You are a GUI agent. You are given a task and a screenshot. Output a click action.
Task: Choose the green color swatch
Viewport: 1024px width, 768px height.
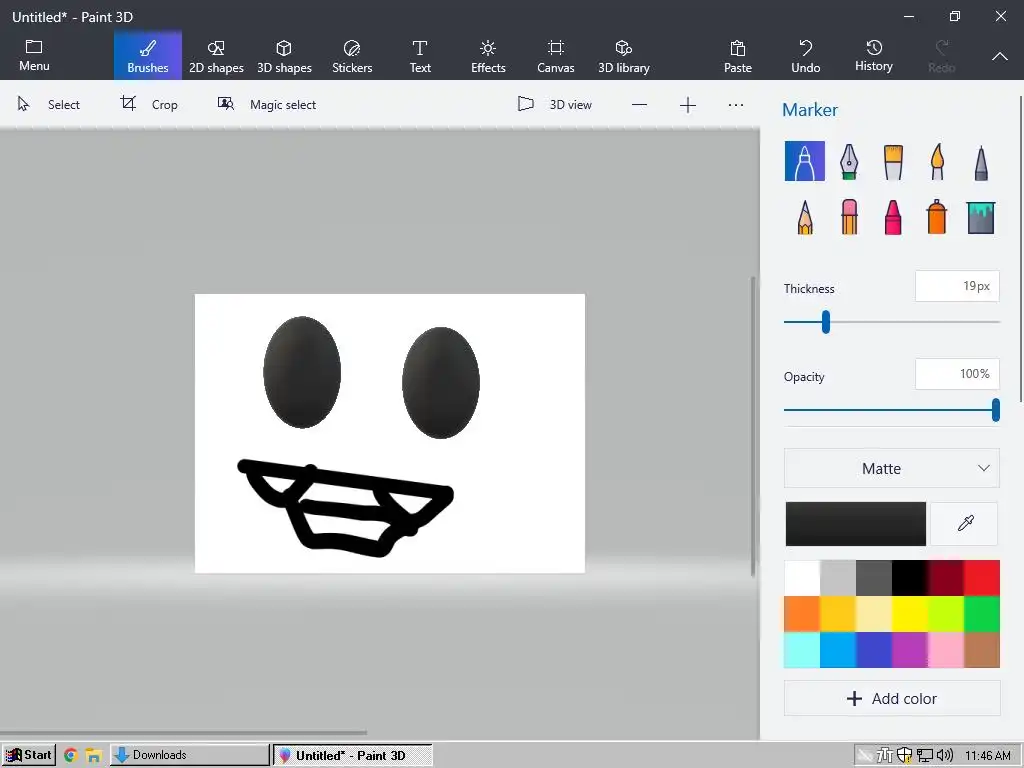pos(982,614)
